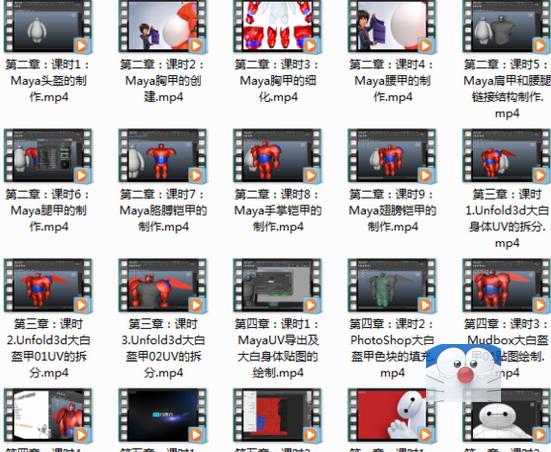
Task: Select the video thumbnail for Maya胸甲的细化.mp4
Action: [x=277, y=26]
